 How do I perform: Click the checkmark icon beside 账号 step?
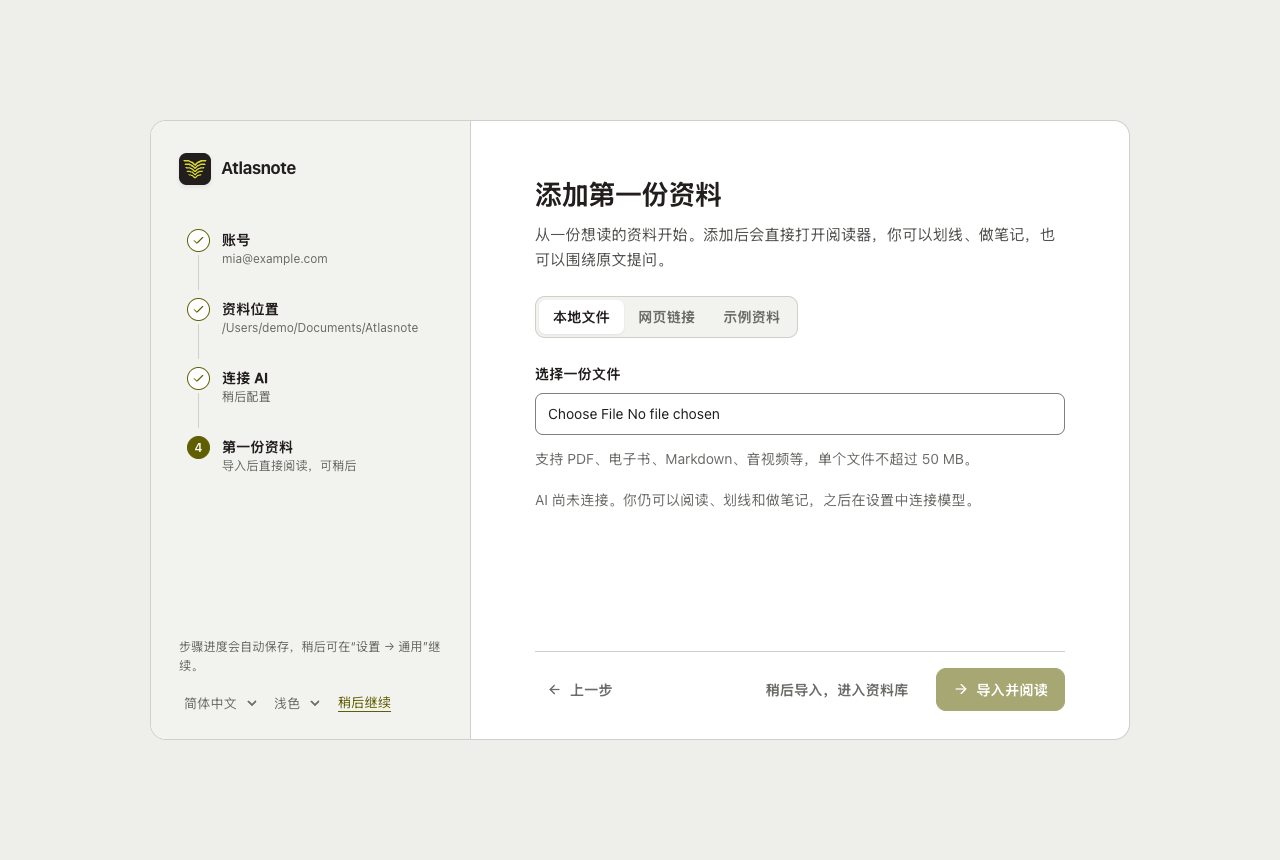[x=198, y=240]
